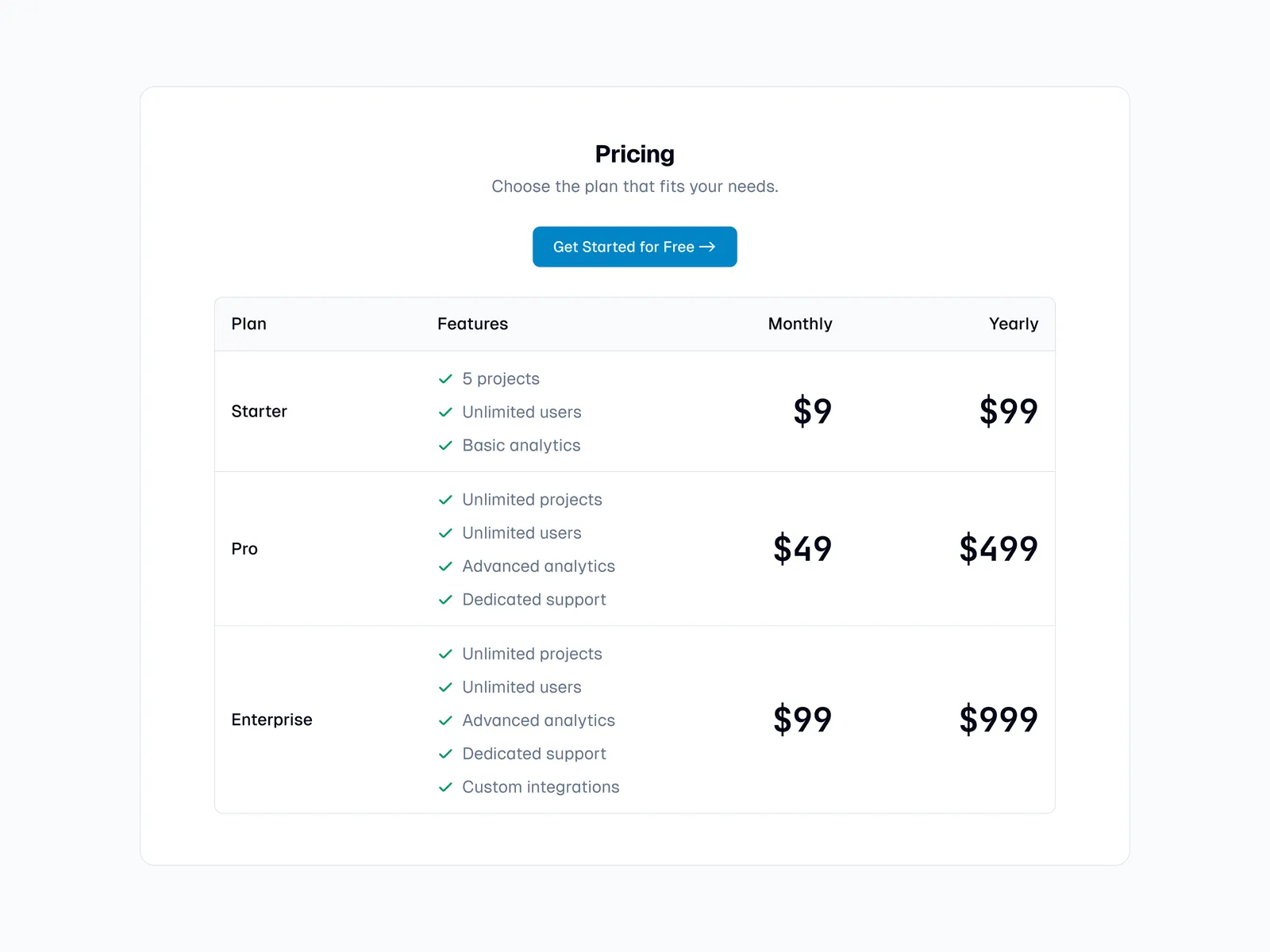
Task: Click Enterprise plan's Advanced analytics checkmark
Action: pyautogui.click(x=445, y=720)
